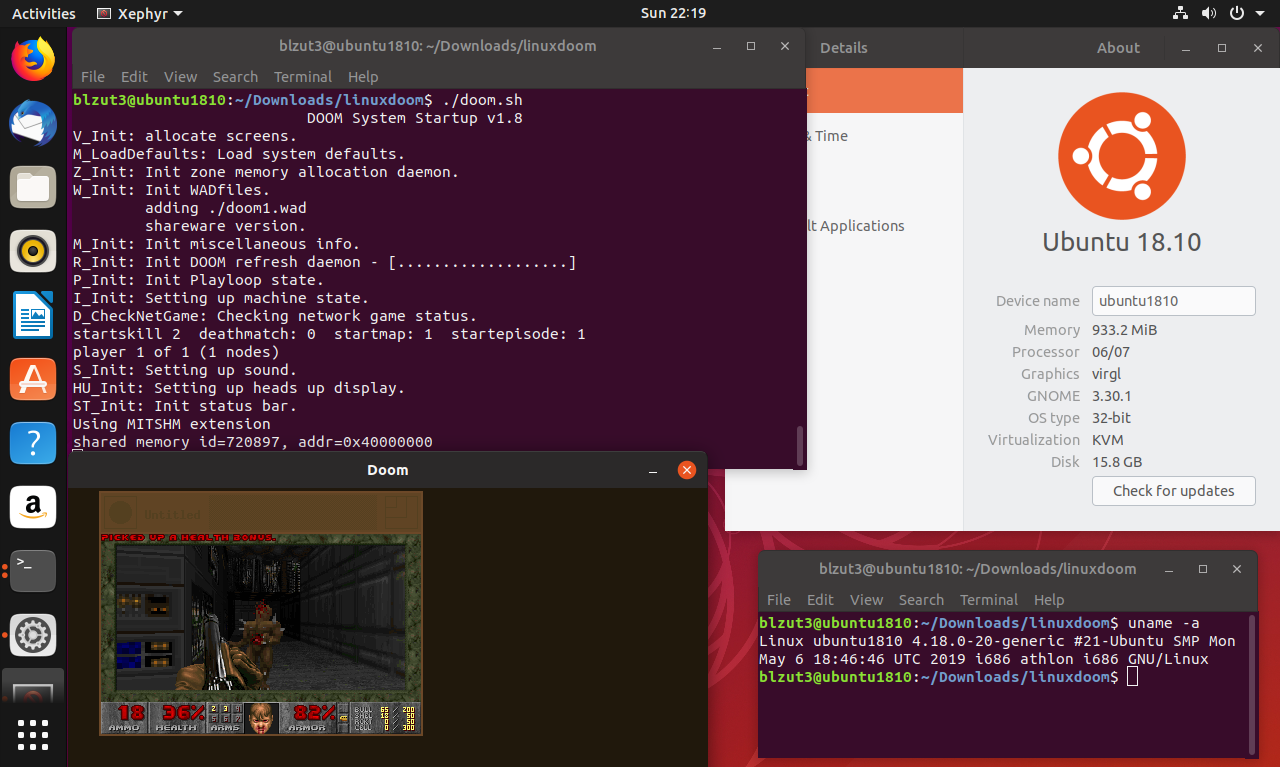Show Applications grid in the dock

click(x=33, y=735)
